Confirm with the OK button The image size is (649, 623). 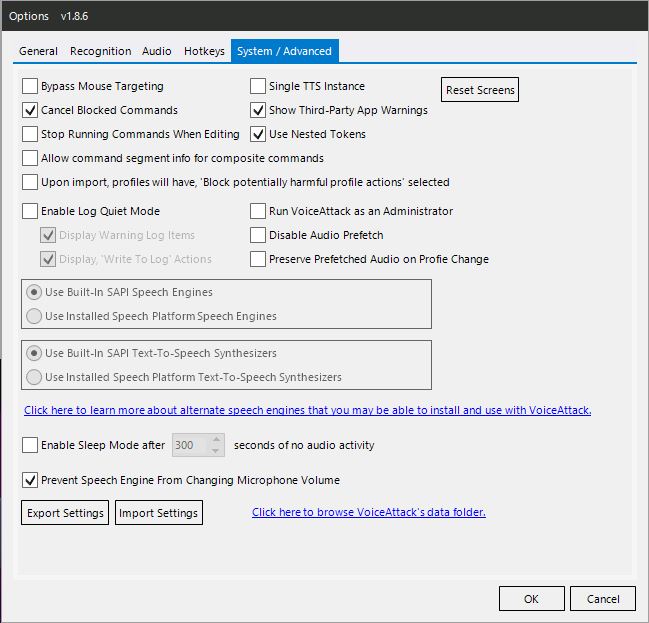[531, 599]
